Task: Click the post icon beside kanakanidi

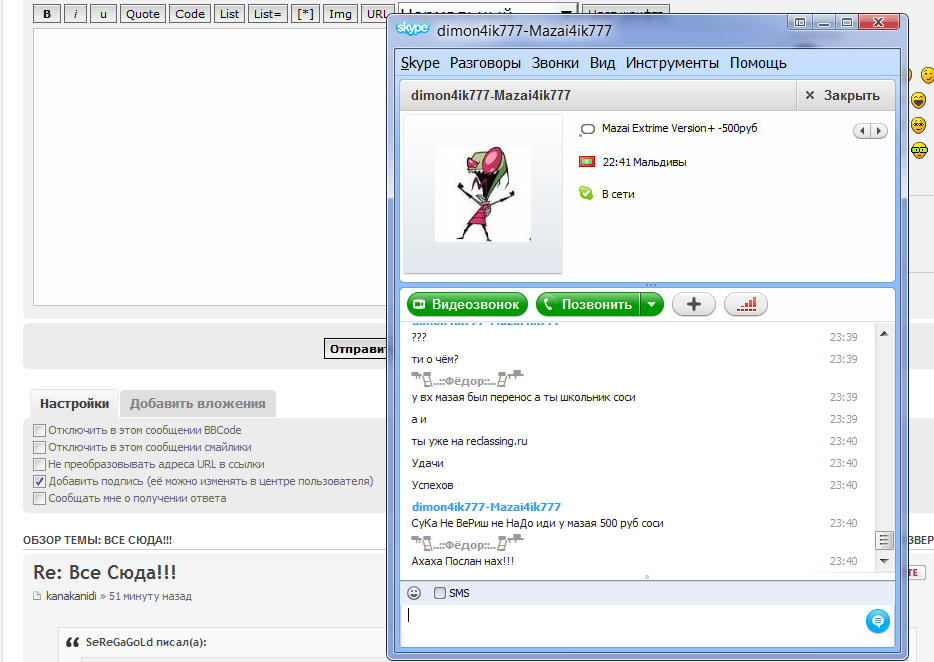Action: (38, 596)
